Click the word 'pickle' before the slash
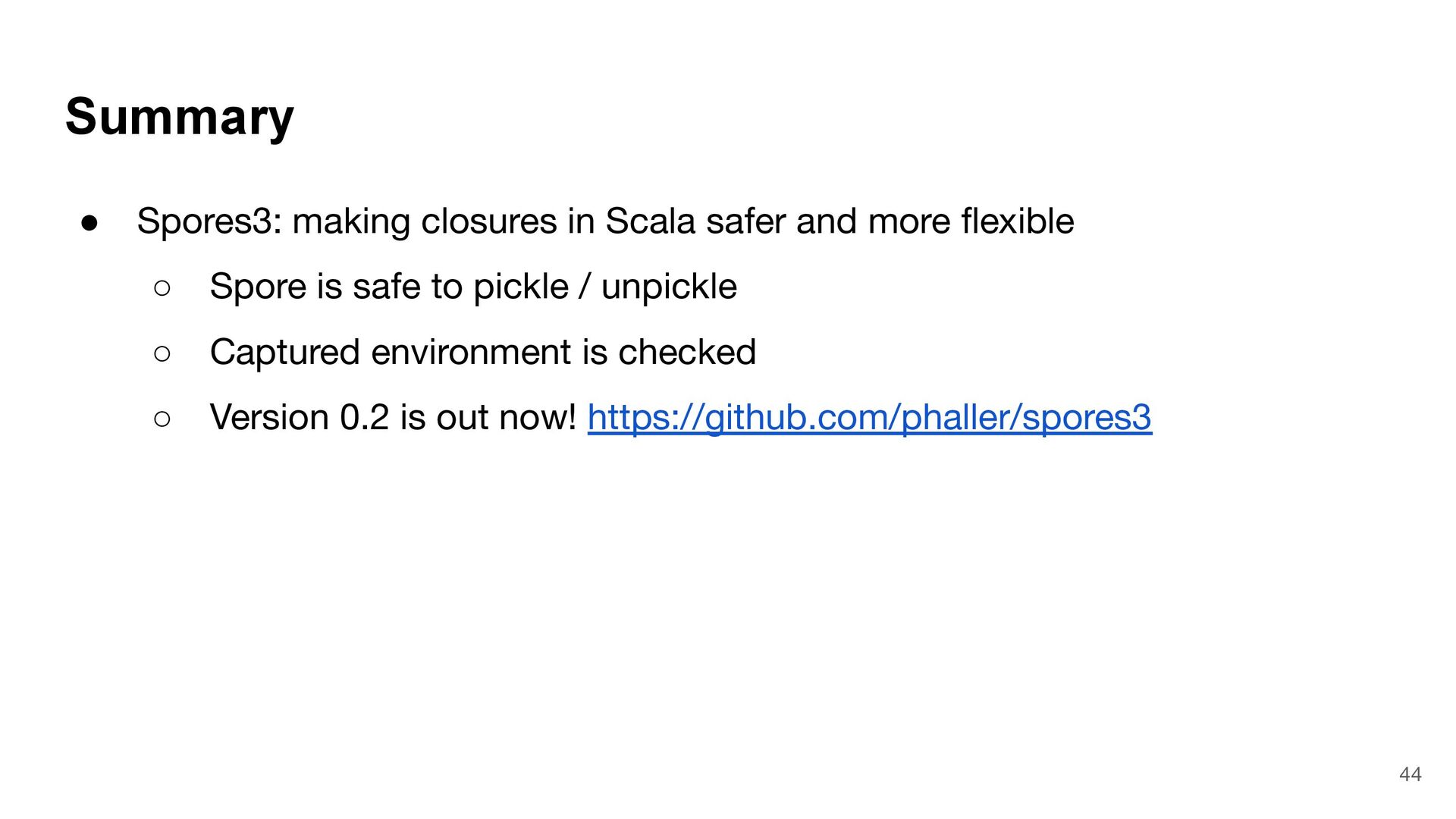 tap(520, 288)
